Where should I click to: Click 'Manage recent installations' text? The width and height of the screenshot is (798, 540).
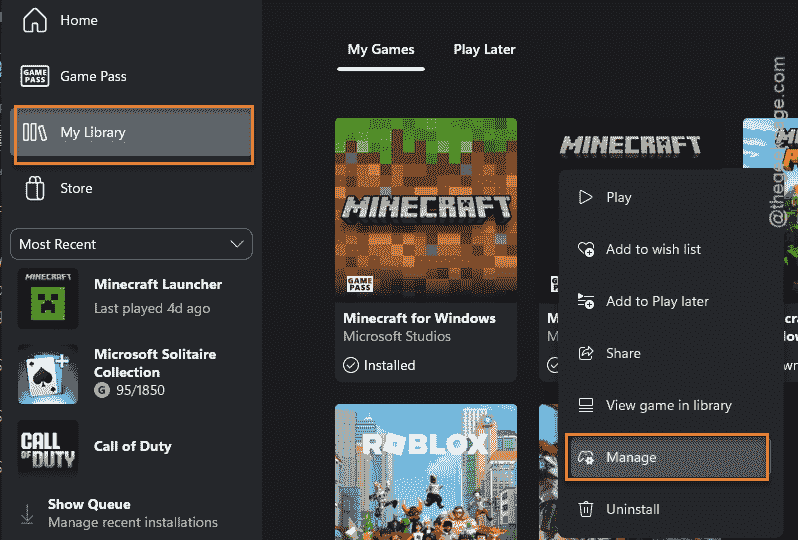click(133, 522)
